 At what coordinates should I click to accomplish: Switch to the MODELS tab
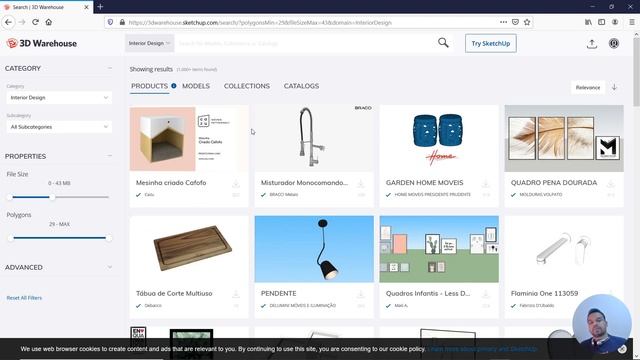tap(196, 86)
